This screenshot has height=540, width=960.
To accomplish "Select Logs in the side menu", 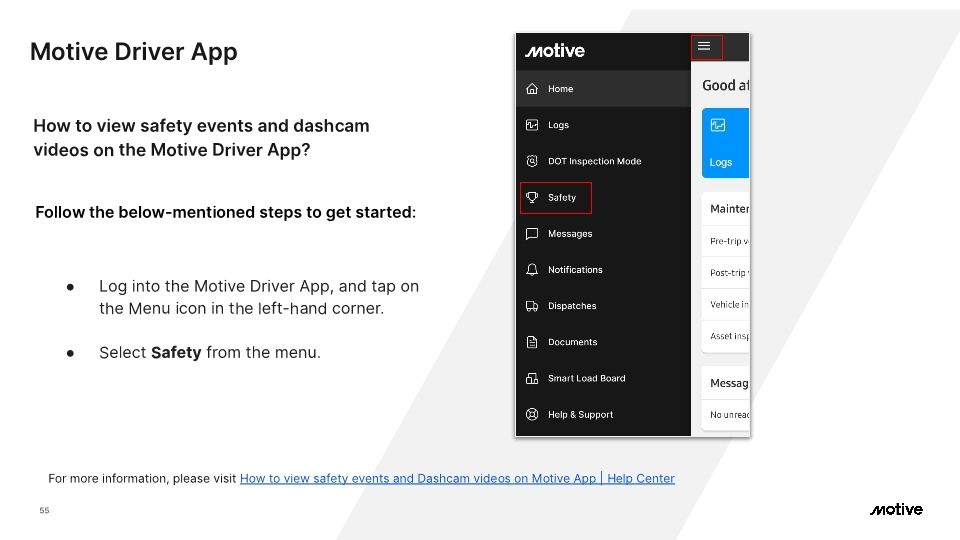I will click(603, 125).
